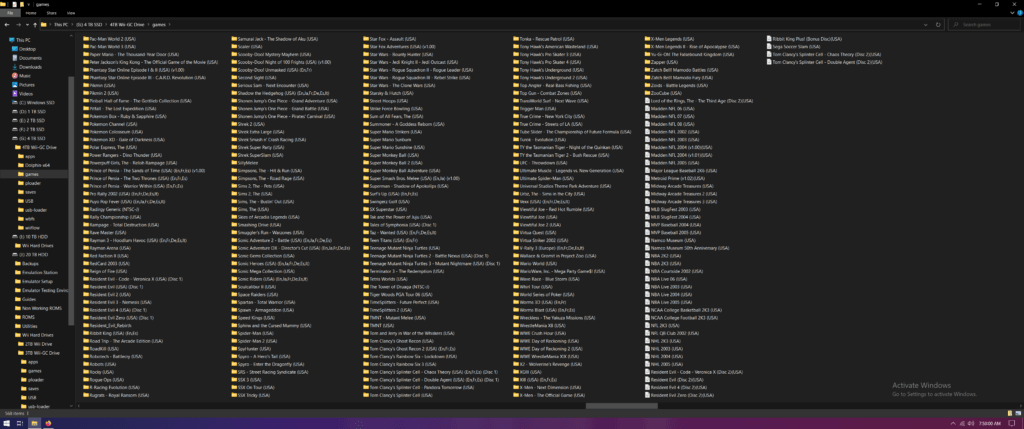Screen dimensions: 1024x429
Task: Select This PC in navigation pane
Action: click(x=18, y=40)
